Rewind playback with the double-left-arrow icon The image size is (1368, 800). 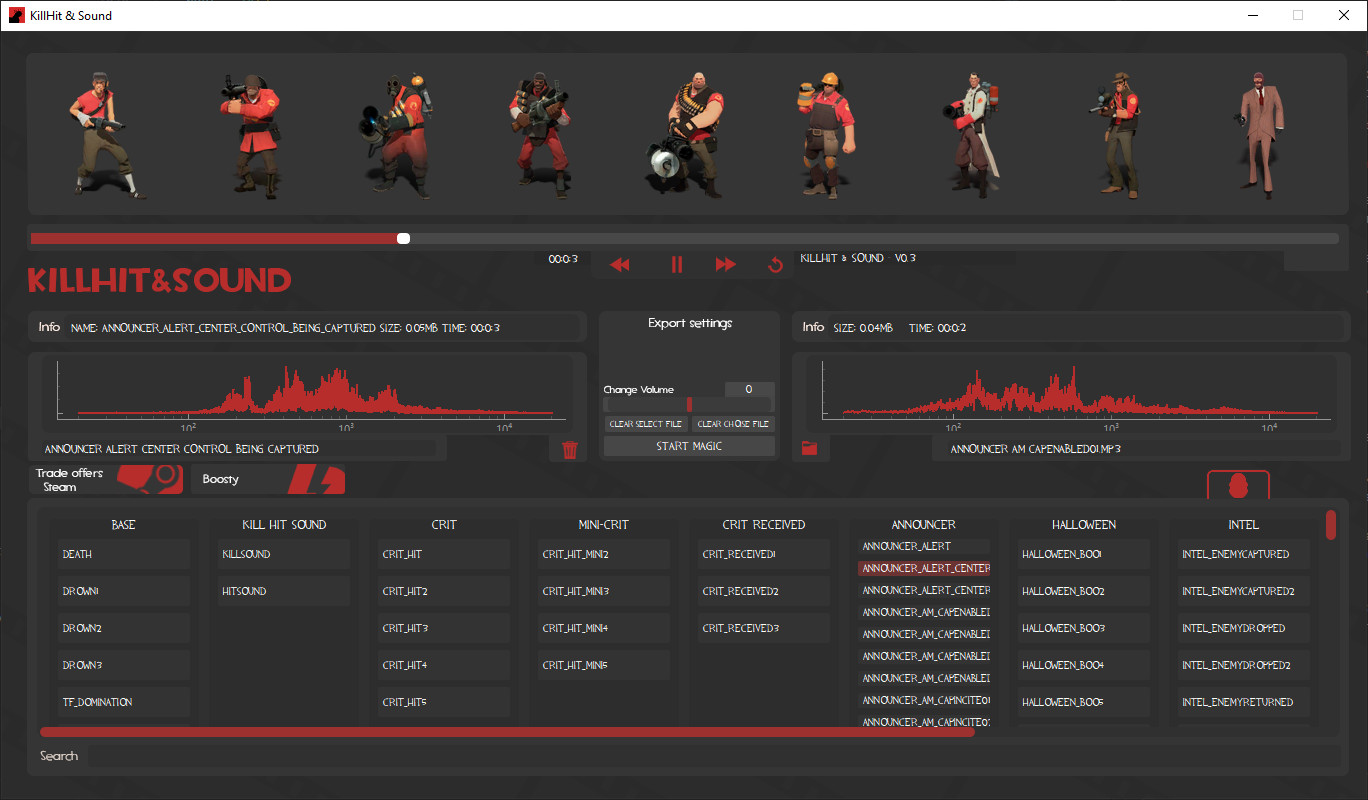(620, 263)
